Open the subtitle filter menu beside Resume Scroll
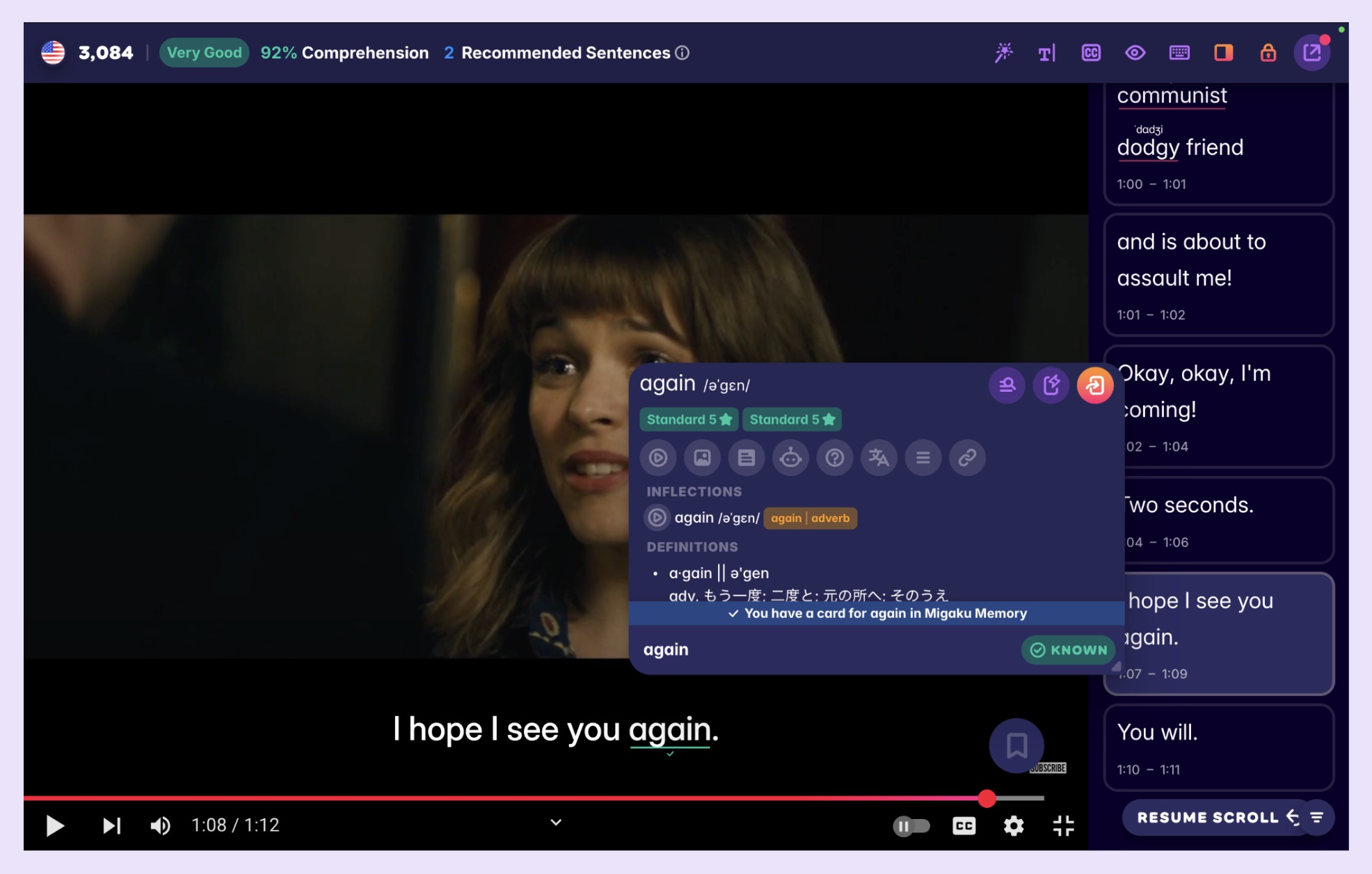The width and height of the screenshot is (1372, 874). coord(1317,818)
